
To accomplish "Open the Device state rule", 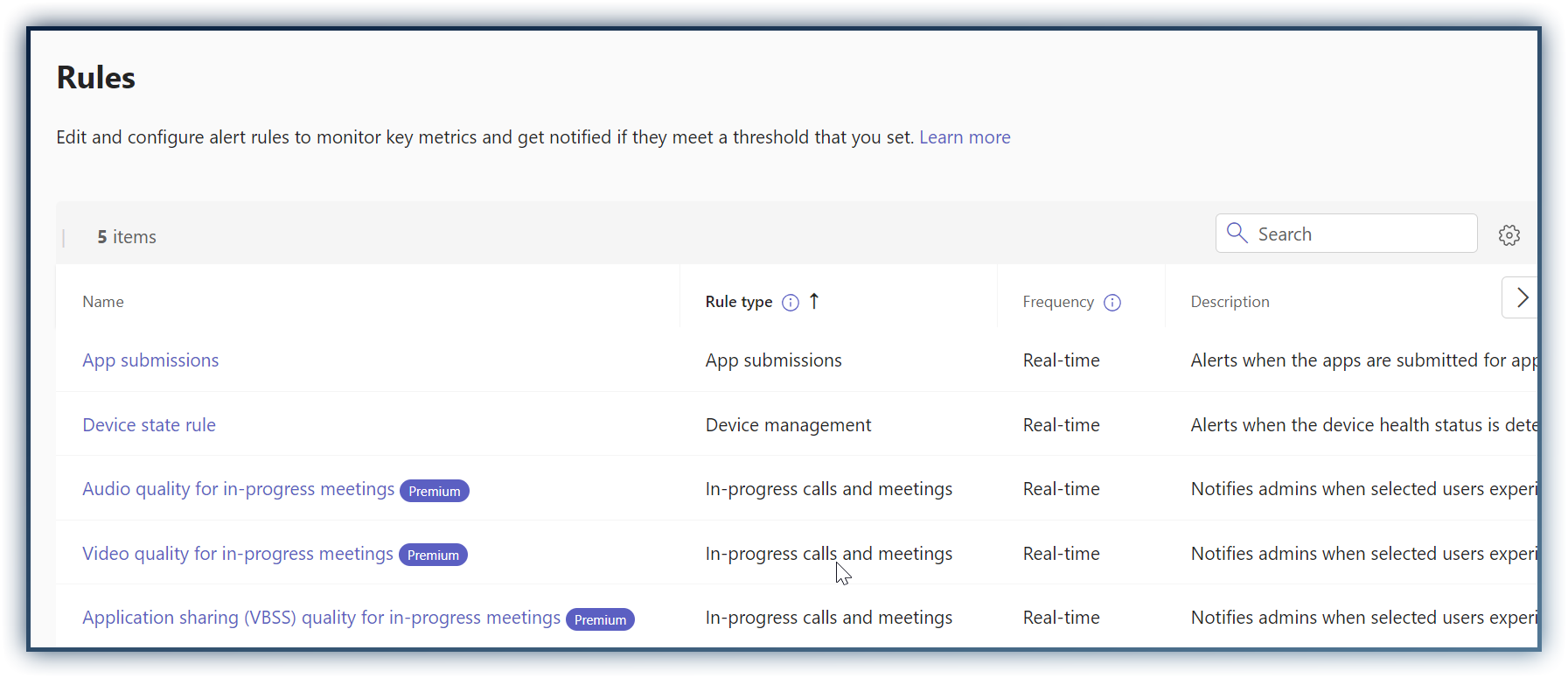I will [x=149, y=425].
